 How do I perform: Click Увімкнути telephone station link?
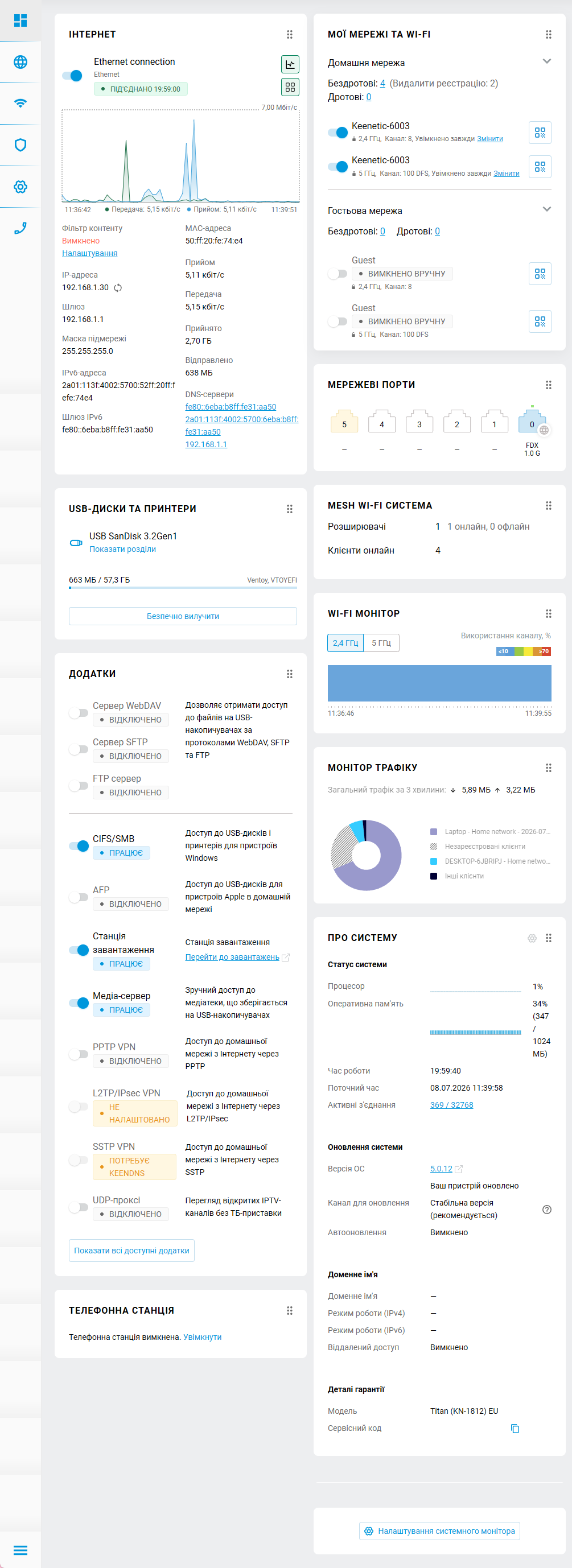(x=202, y=1336)
